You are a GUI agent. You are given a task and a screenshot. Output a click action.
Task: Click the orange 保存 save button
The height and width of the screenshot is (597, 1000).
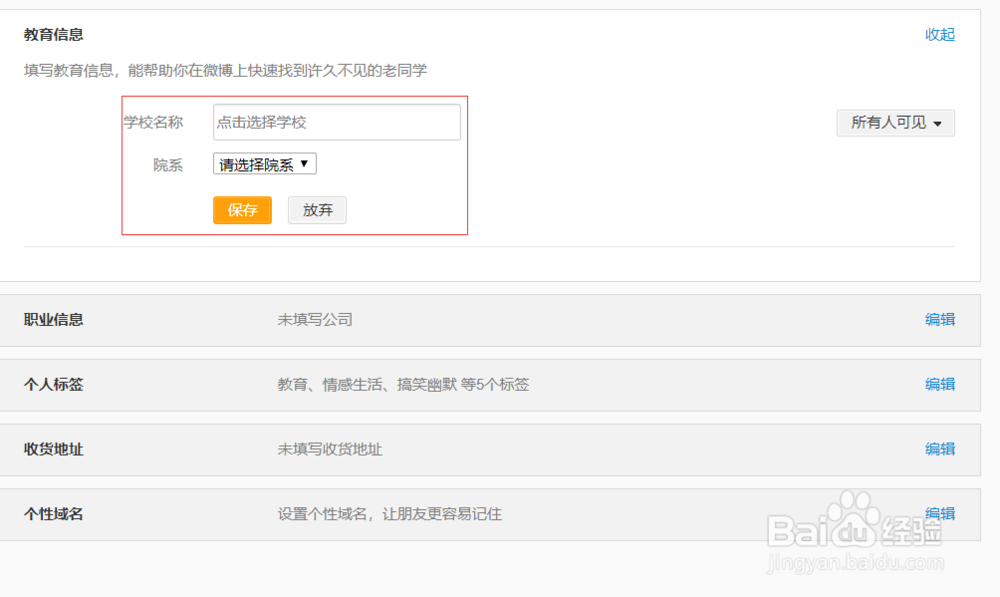tap(242, 210)
